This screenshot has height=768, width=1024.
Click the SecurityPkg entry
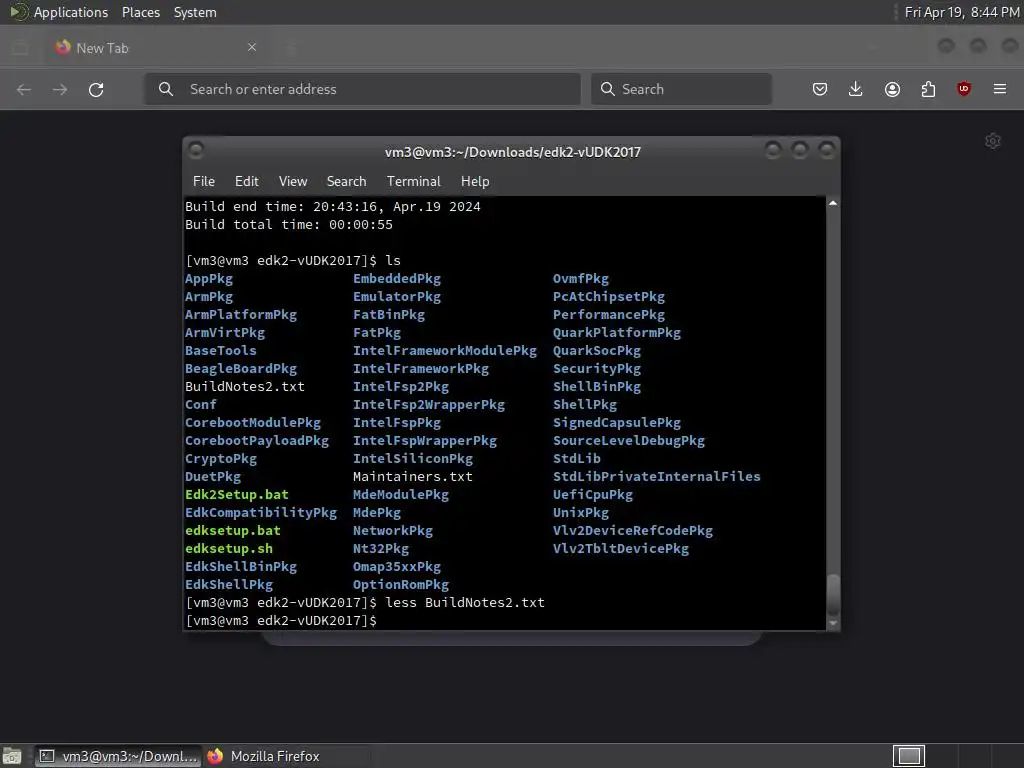click(x=596, y=369)
